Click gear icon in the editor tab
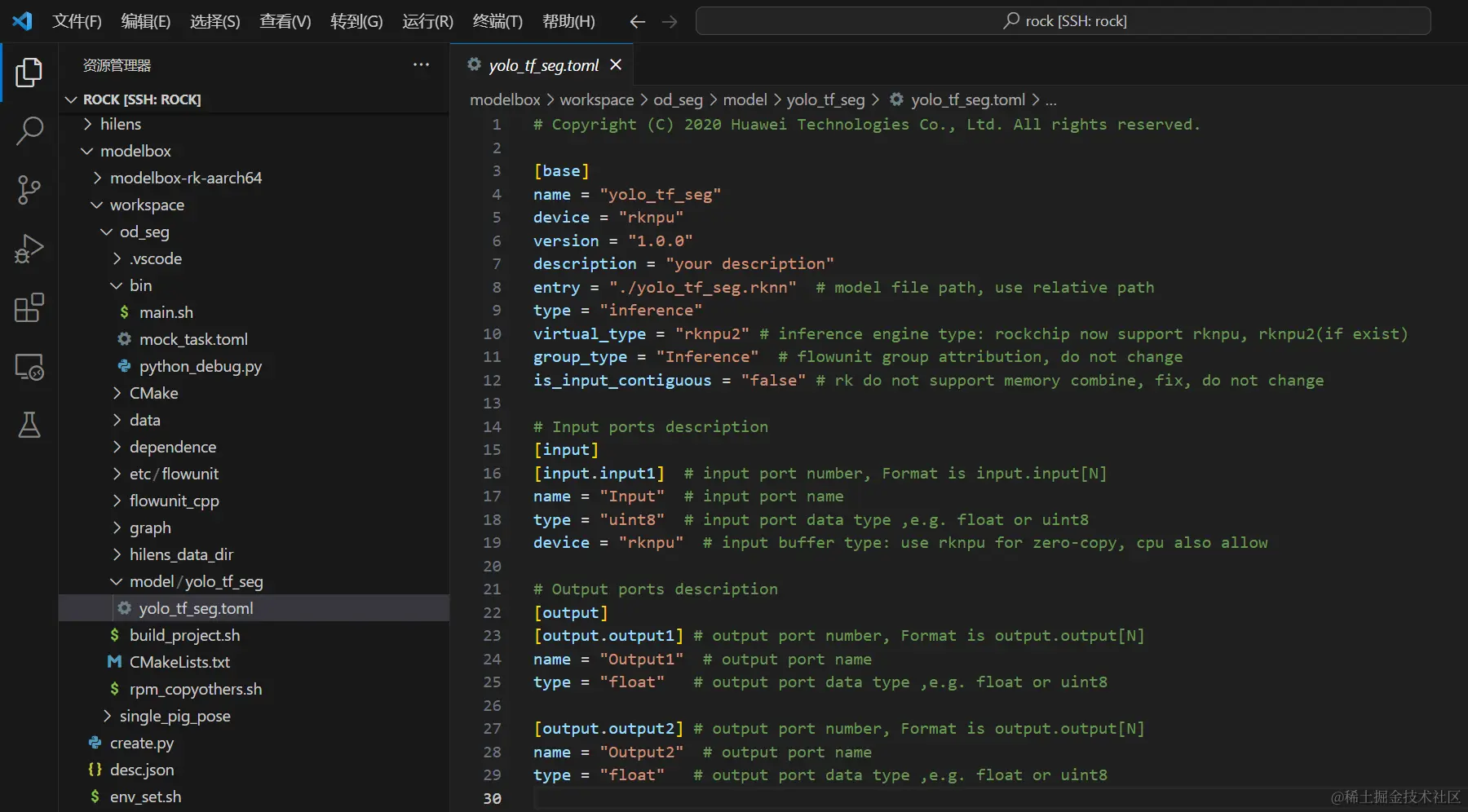The image size is (1468, 812). pos(474,64)
